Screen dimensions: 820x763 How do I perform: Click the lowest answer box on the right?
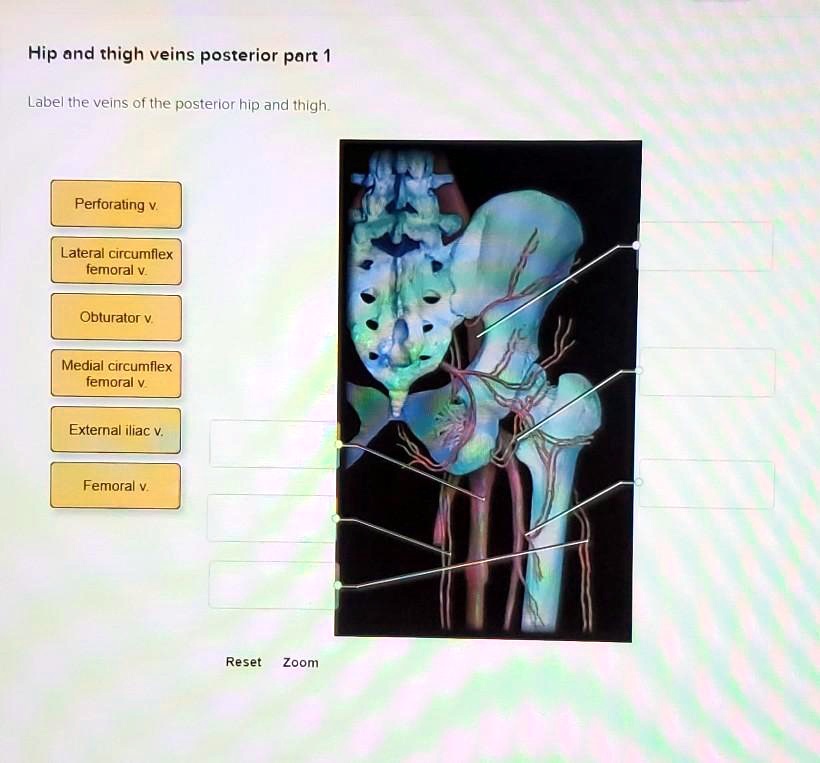click(705, 487)
